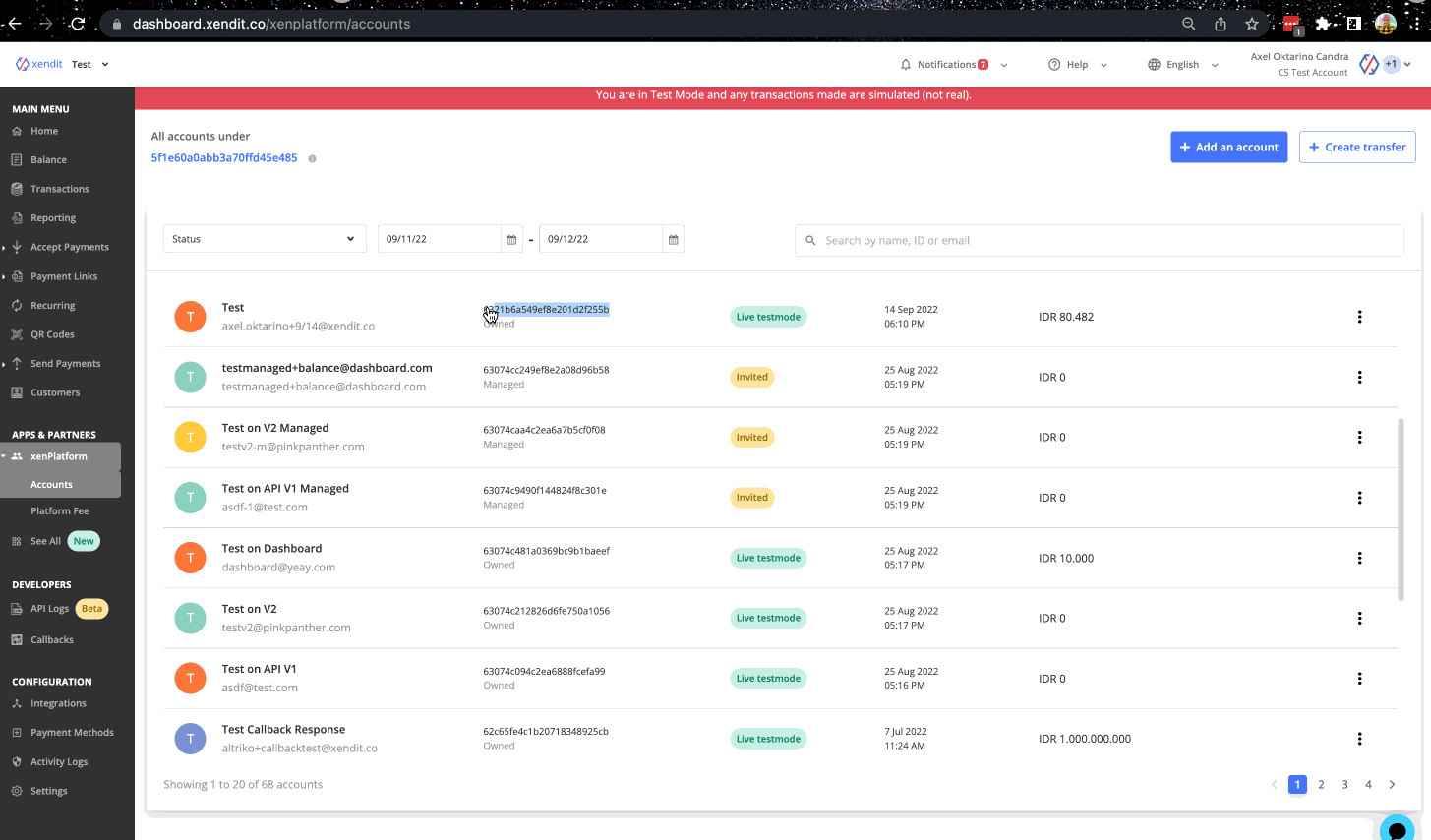Open See All apps menu item

tap(45, 541)
